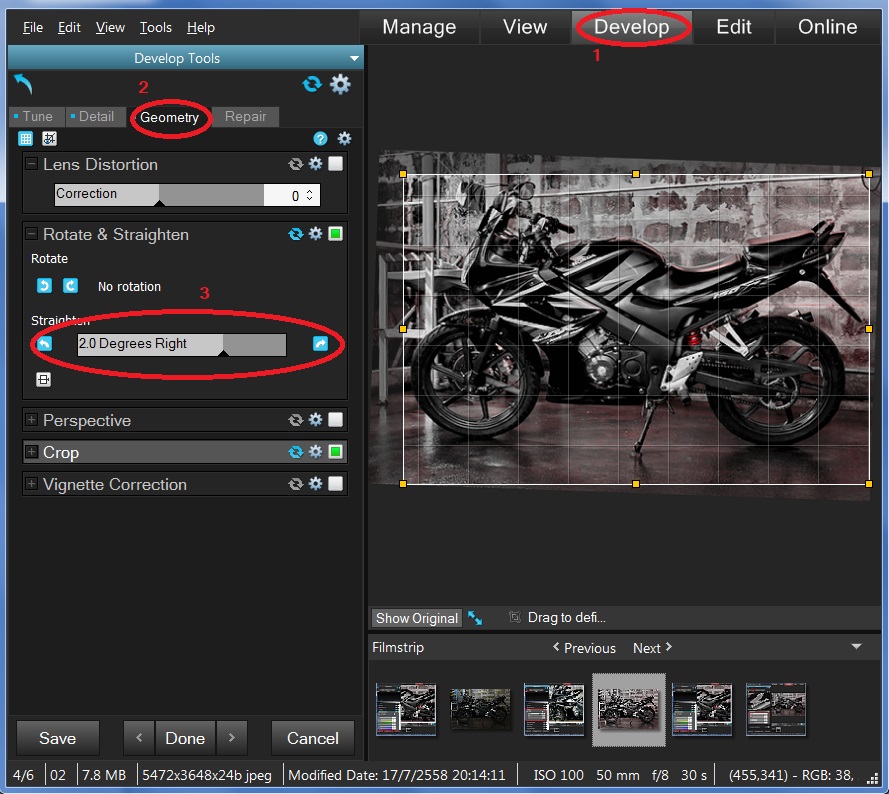889x794 pixels.
Task: Expand the Perspective section
Action: tap(32, 421)
